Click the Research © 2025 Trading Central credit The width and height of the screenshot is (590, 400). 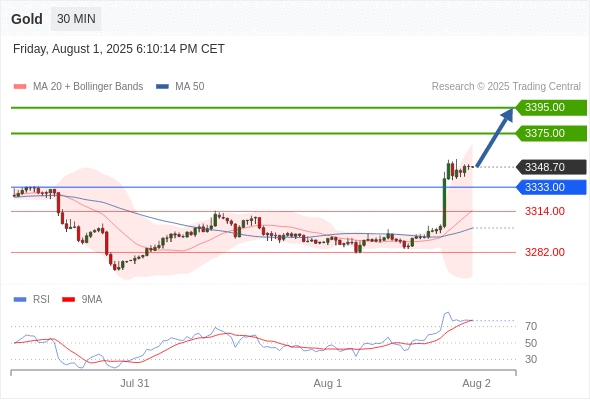coord(506,87)
